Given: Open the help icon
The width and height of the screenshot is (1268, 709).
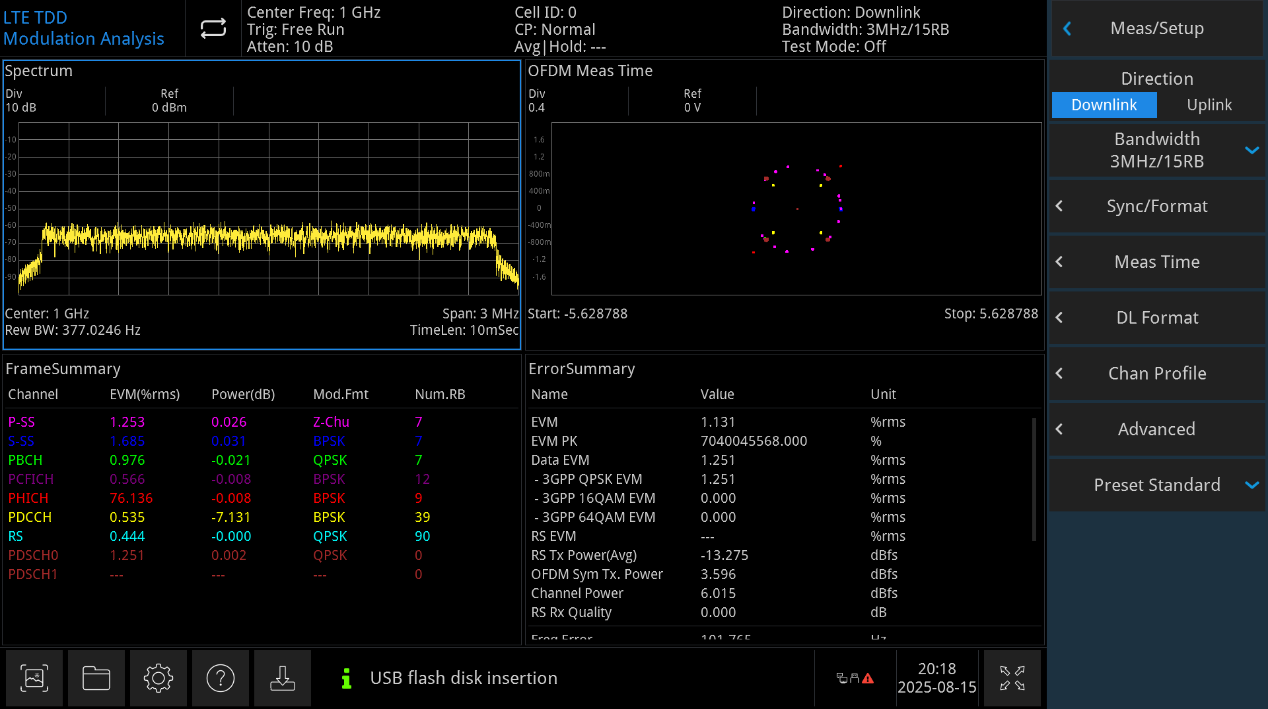Looking at the screenshot, I should [x=220, y=678].
